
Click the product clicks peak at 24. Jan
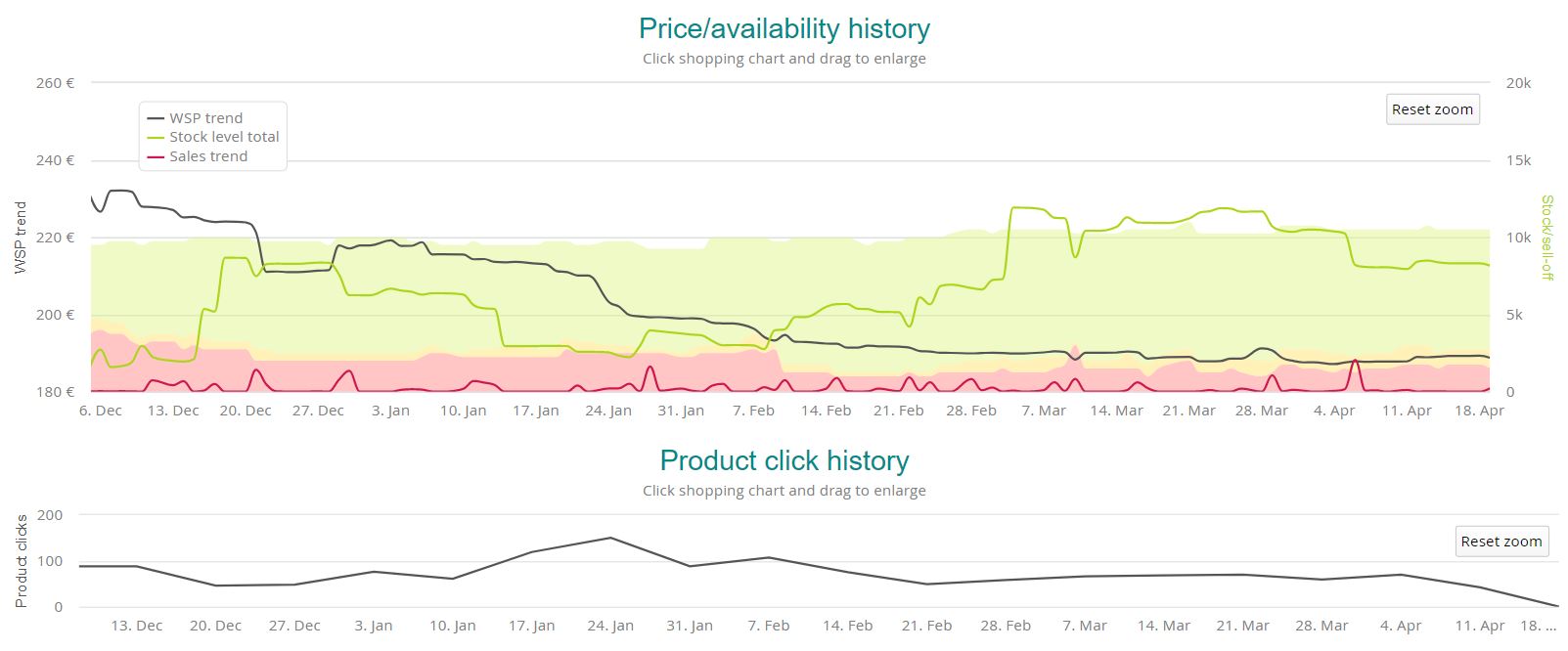point(610,538)
